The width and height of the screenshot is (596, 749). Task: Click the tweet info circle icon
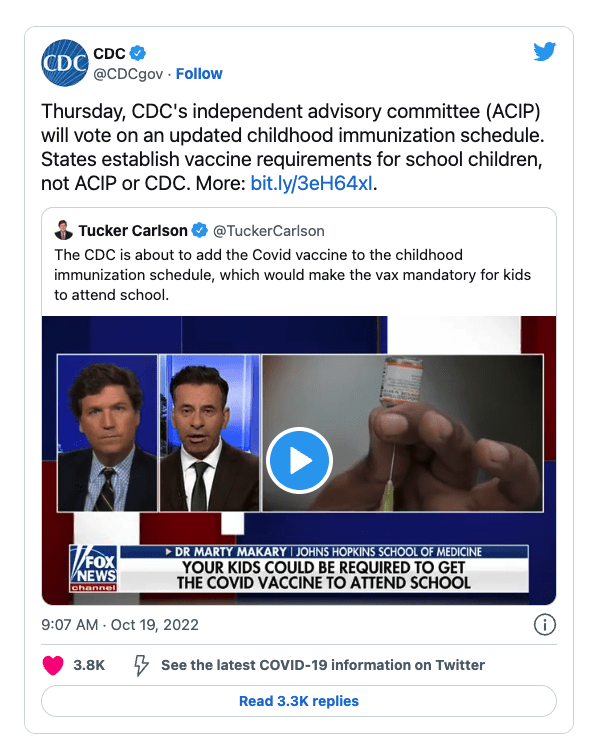pyautogui.click(x=544, y=625)
